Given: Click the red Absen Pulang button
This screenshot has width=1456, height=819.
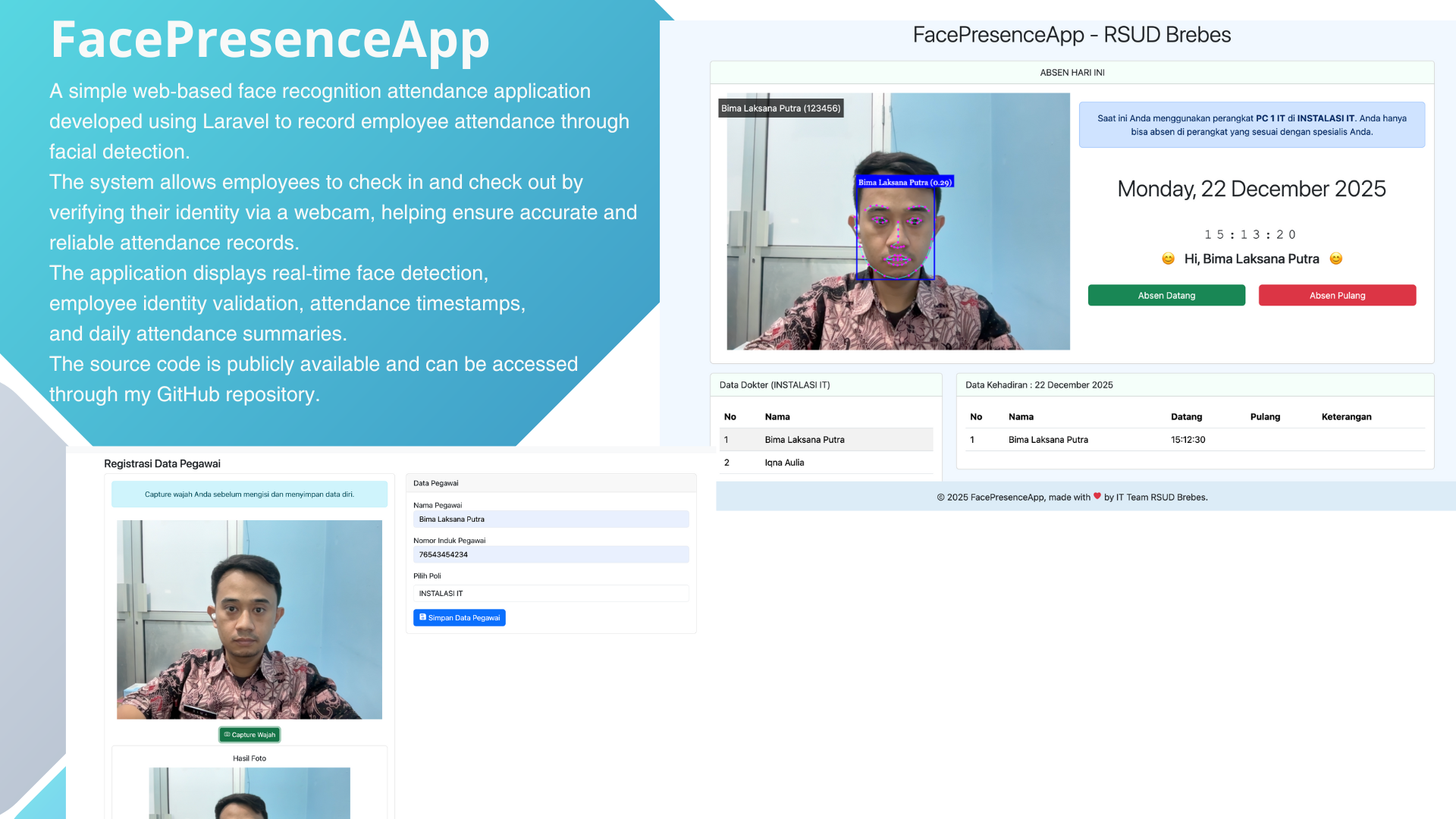Looking at the screenshot, I should point(1337,296).
